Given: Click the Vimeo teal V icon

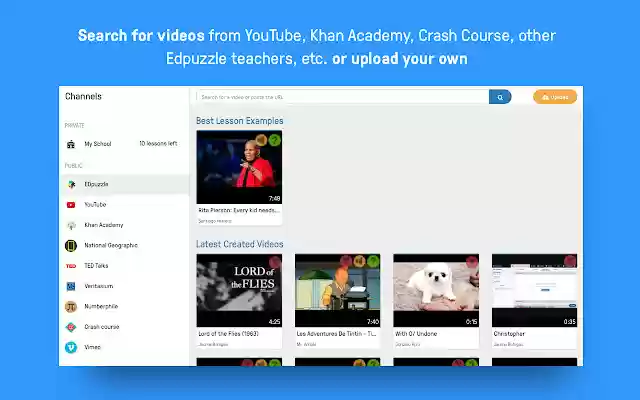Looking at the screenshot, I should [x=71, y=347].
